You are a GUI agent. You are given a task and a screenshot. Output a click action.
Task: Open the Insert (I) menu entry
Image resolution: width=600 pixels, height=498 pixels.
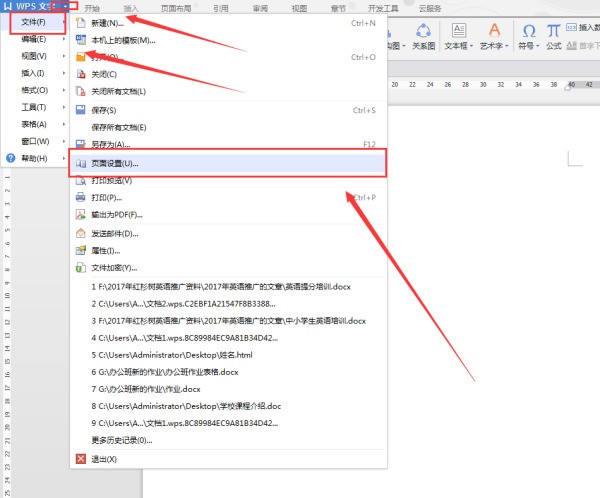34,73
